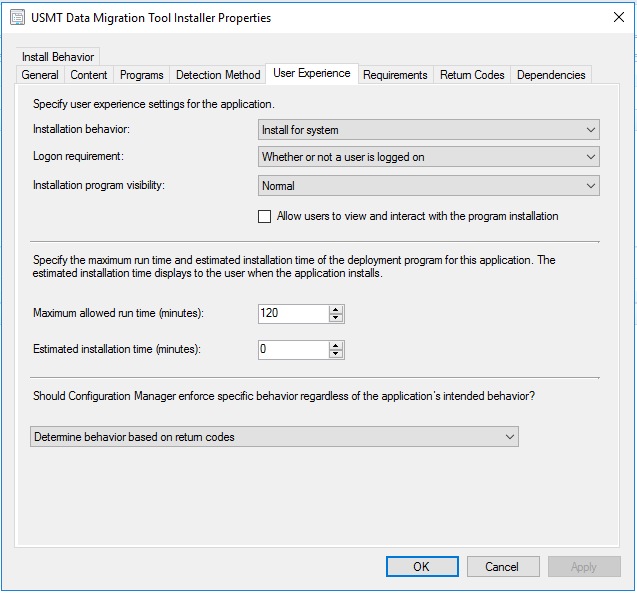Open the Logon requirement dropdown
Image resolution: width=637 pixels, height=594 pixels.
pos(429,157)
